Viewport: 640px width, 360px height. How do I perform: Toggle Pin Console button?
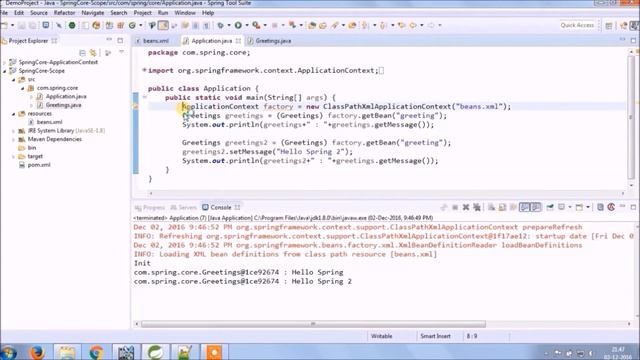[550, 207]
